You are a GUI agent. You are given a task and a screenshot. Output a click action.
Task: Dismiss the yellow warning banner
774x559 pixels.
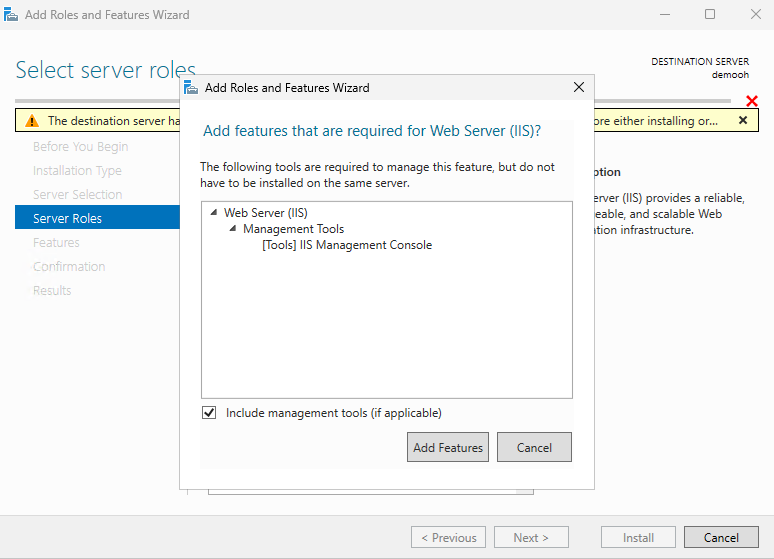743,120
